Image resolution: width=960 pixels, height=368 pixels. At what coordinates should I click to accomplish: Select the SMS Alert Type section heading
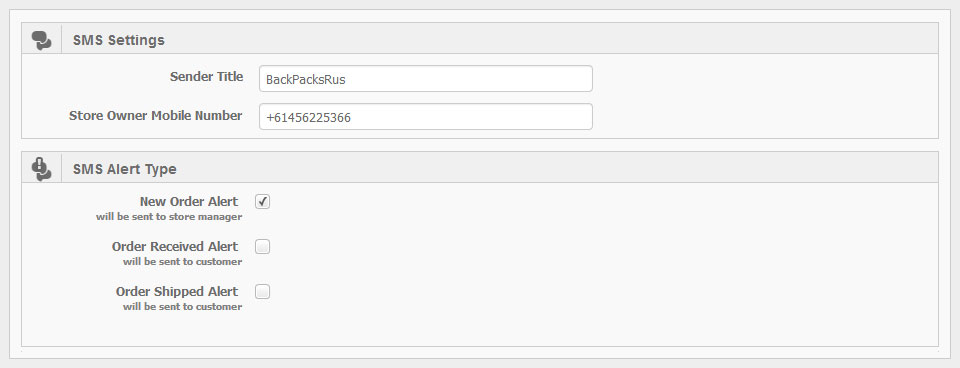(x=124, y=170)
